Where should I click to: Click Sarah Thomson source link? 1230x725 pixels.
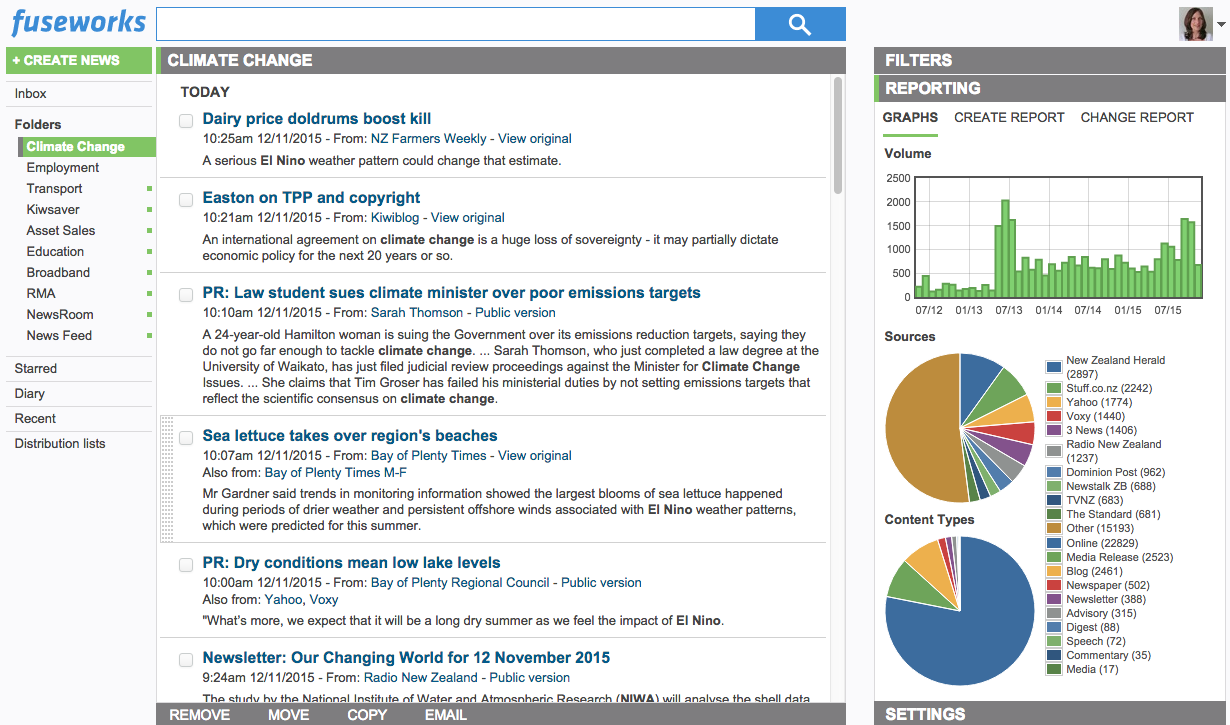click(417, 313)
